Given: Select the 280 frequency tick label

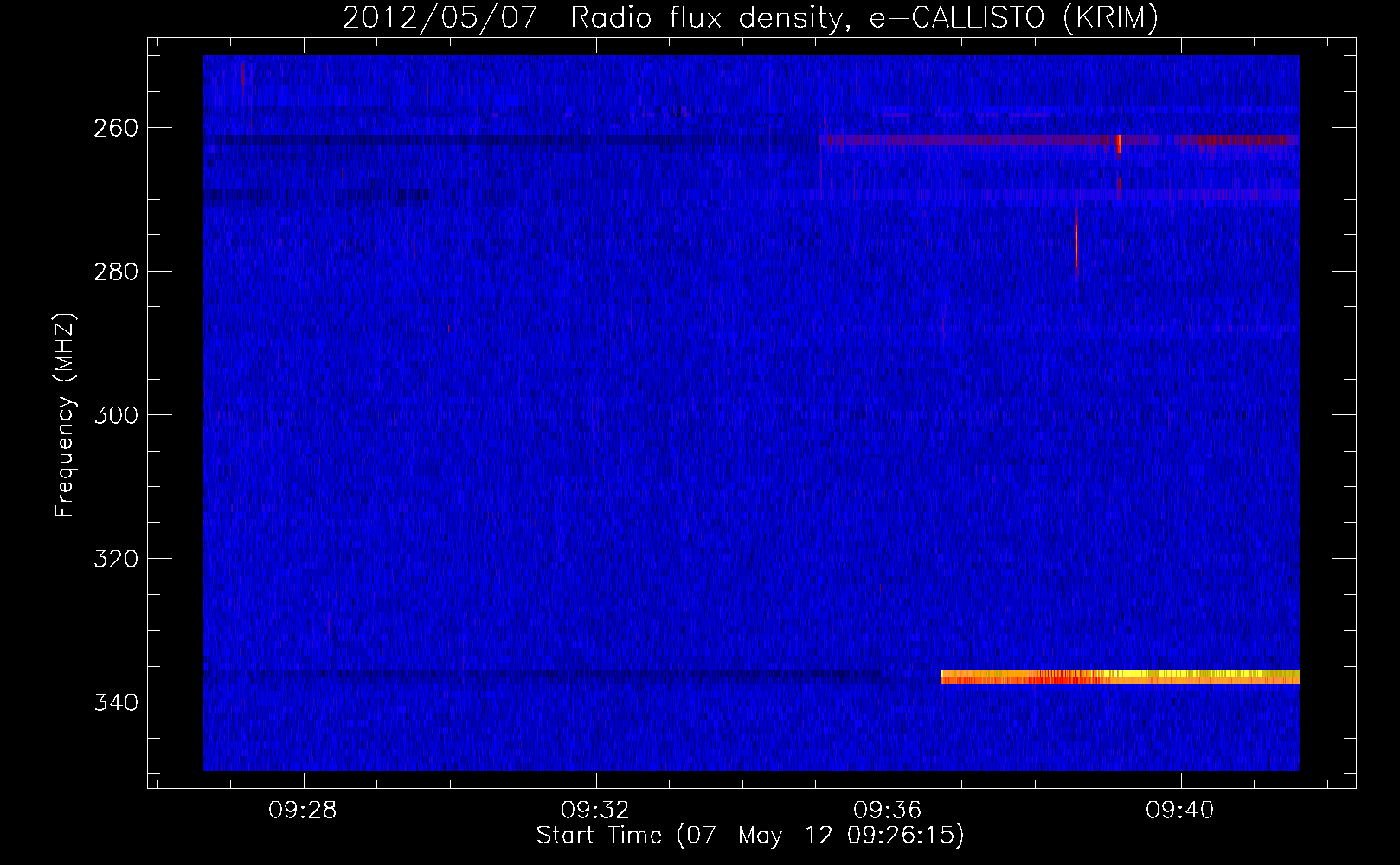Looking at the screenshot, I should click(114, 272).
